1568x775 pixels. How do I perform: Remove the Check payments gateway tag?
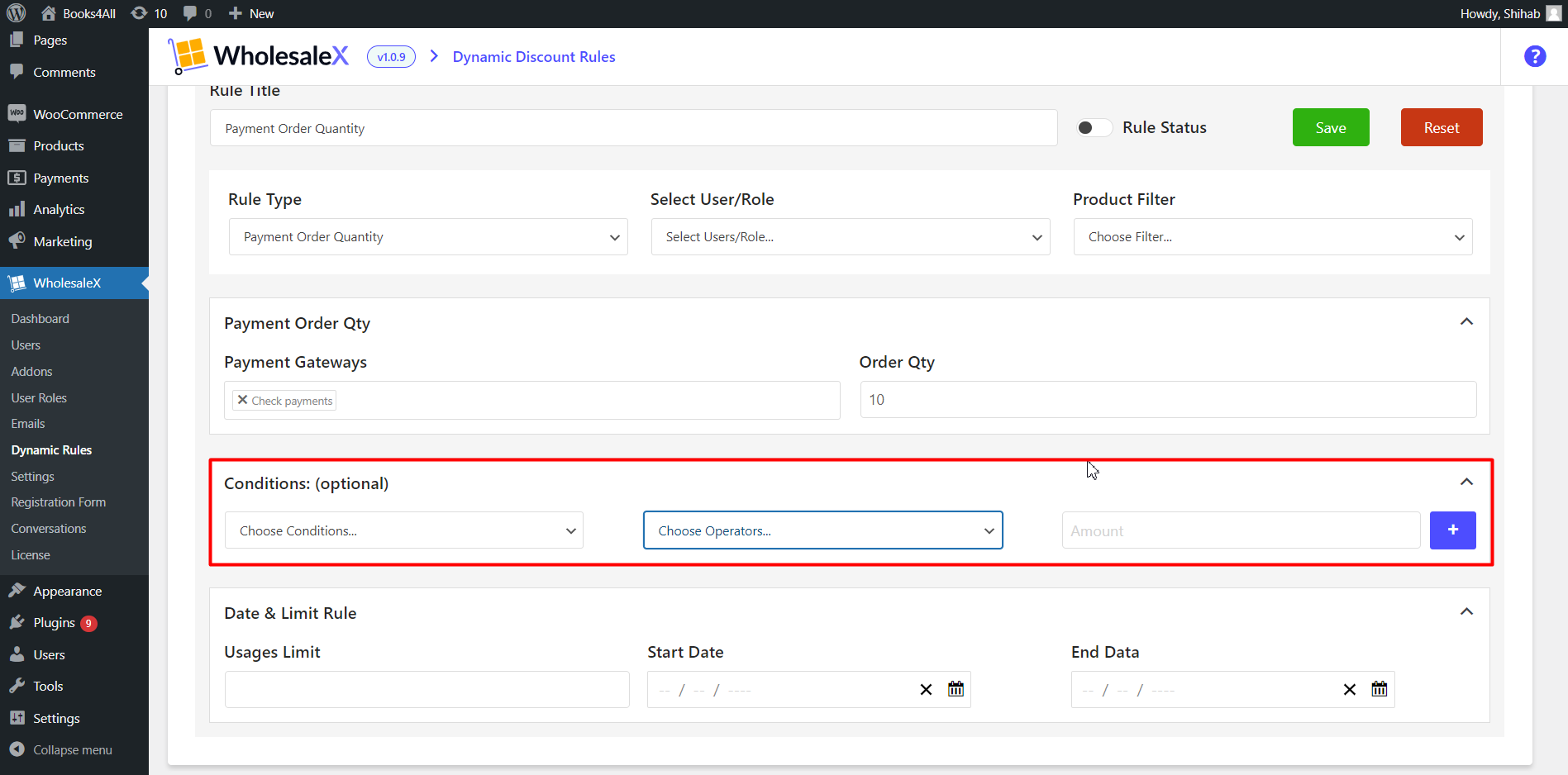pos(242,400)
